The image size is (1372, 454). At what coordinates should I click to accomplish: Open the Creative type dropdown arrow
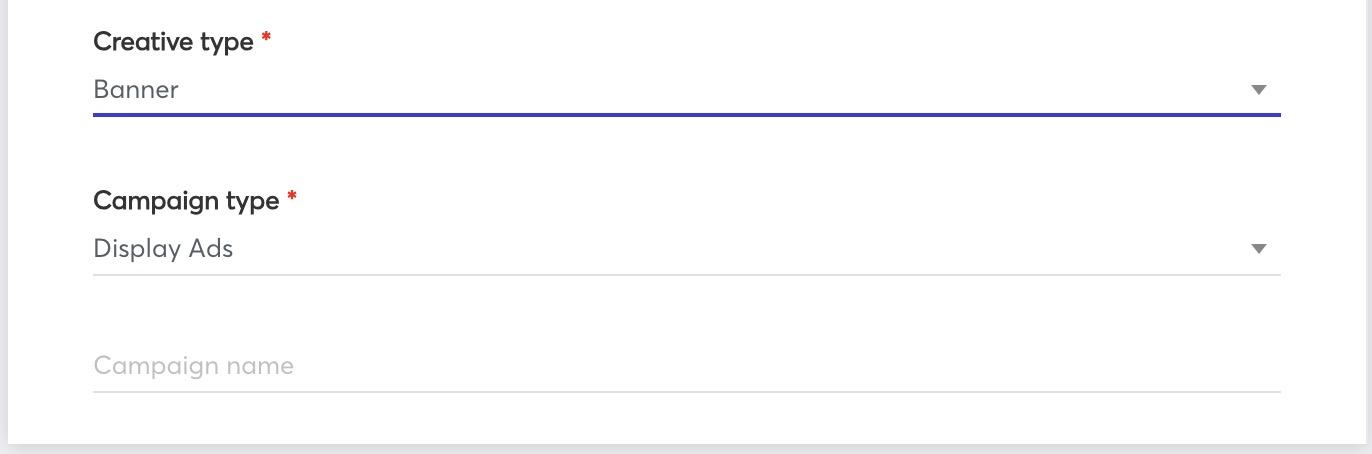[1259, 90]
